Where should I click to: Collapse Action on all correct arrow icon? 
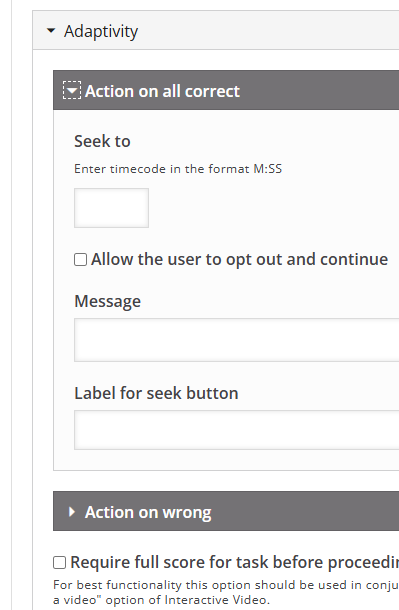72,91
